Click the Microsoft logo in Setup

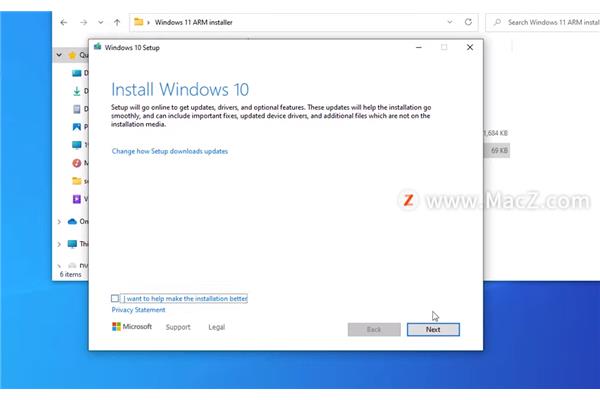click(132, 327)
